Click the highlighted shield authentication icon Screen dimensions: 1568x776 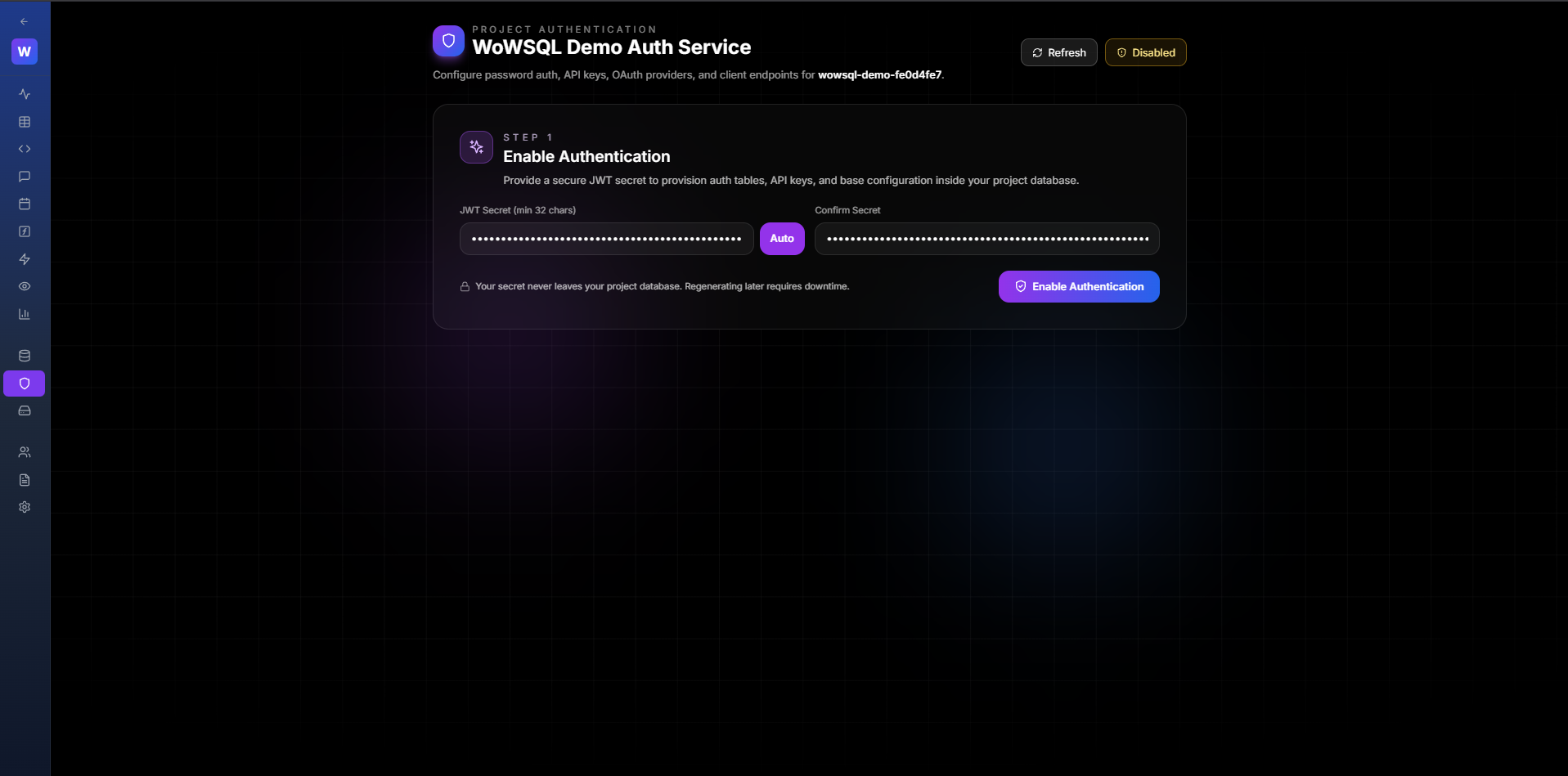tap(24, 384)
